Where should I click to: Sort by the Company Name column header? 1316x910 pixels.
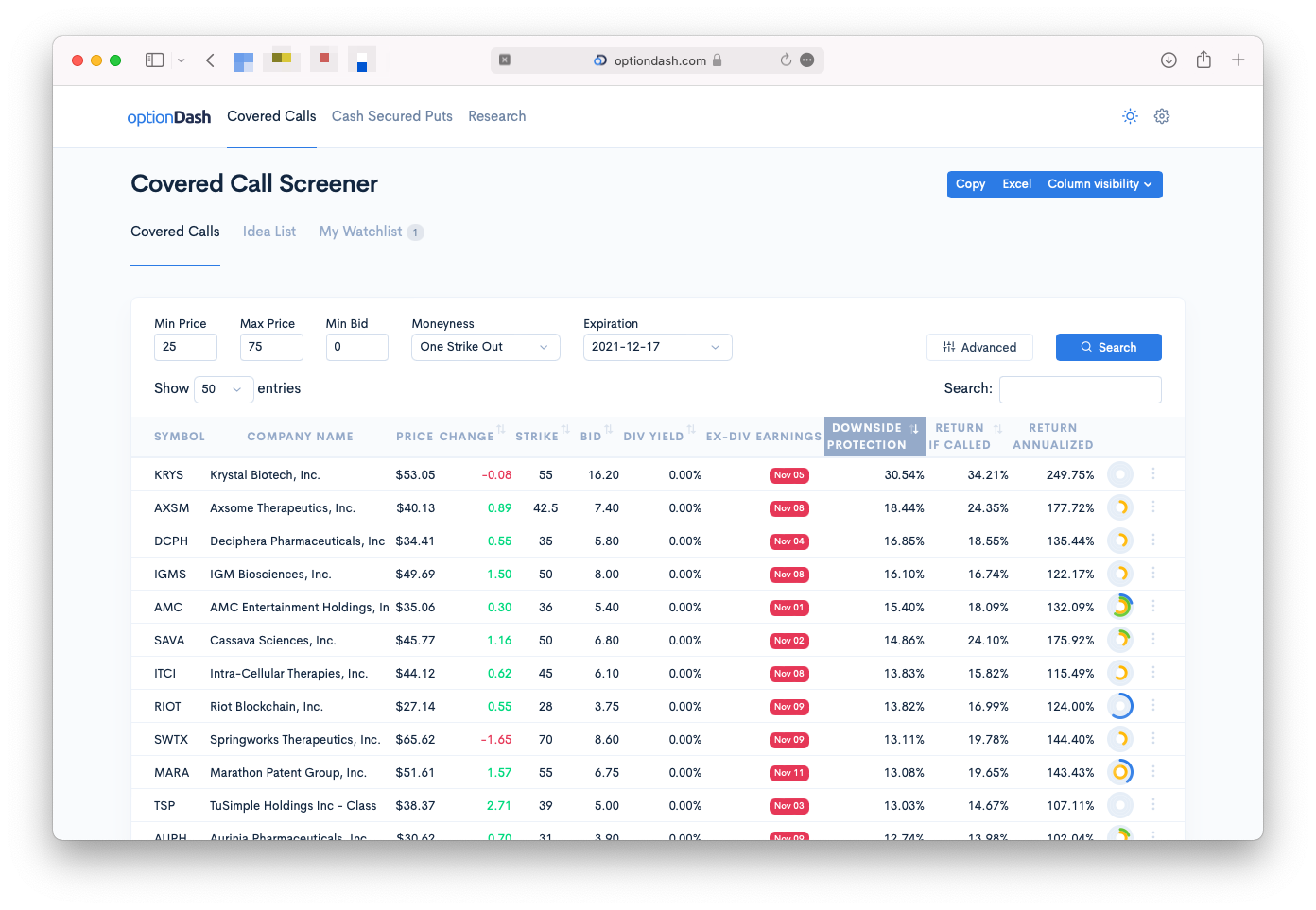point(301,437)
